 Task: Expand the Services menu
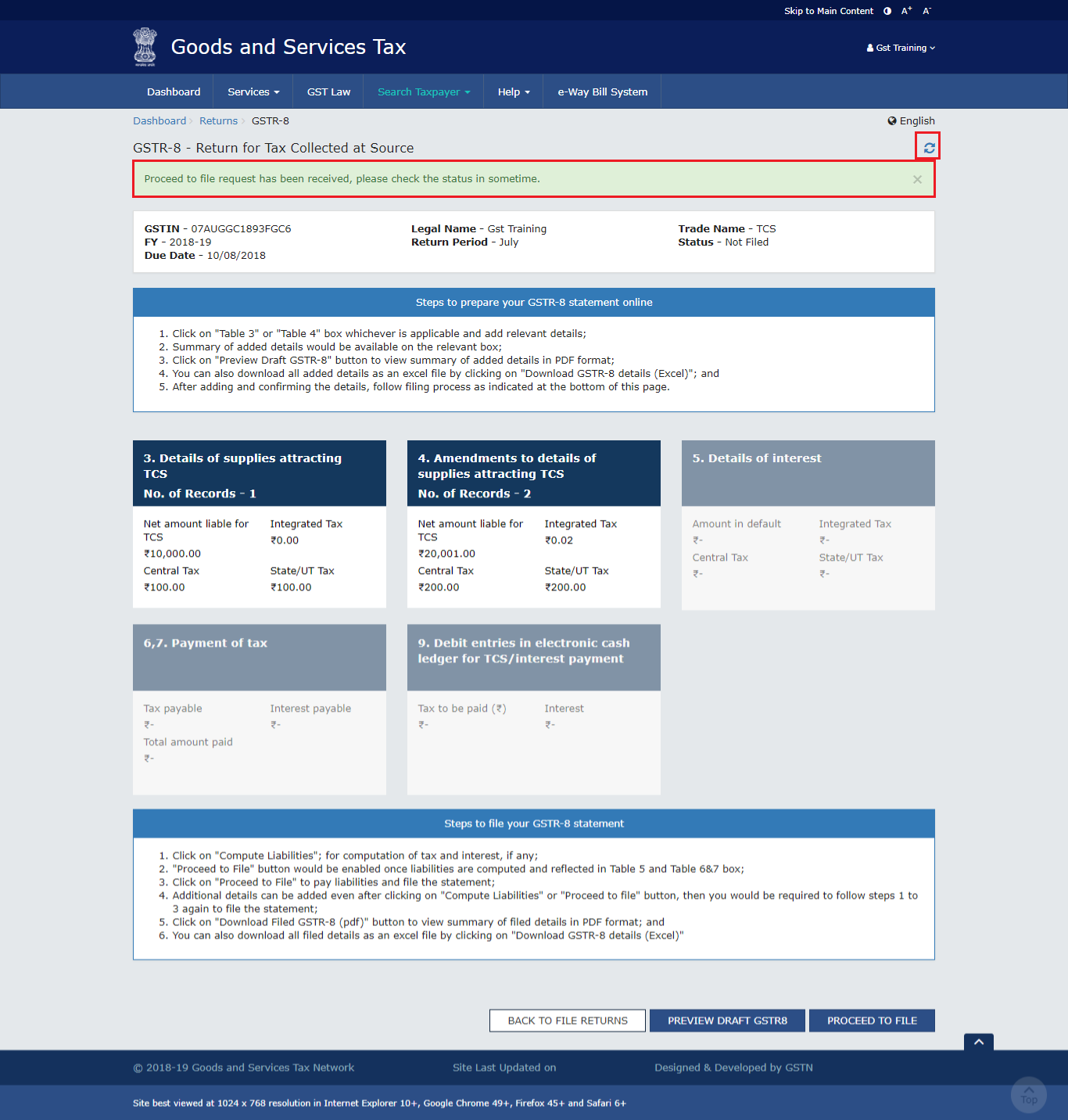(253, 92)
